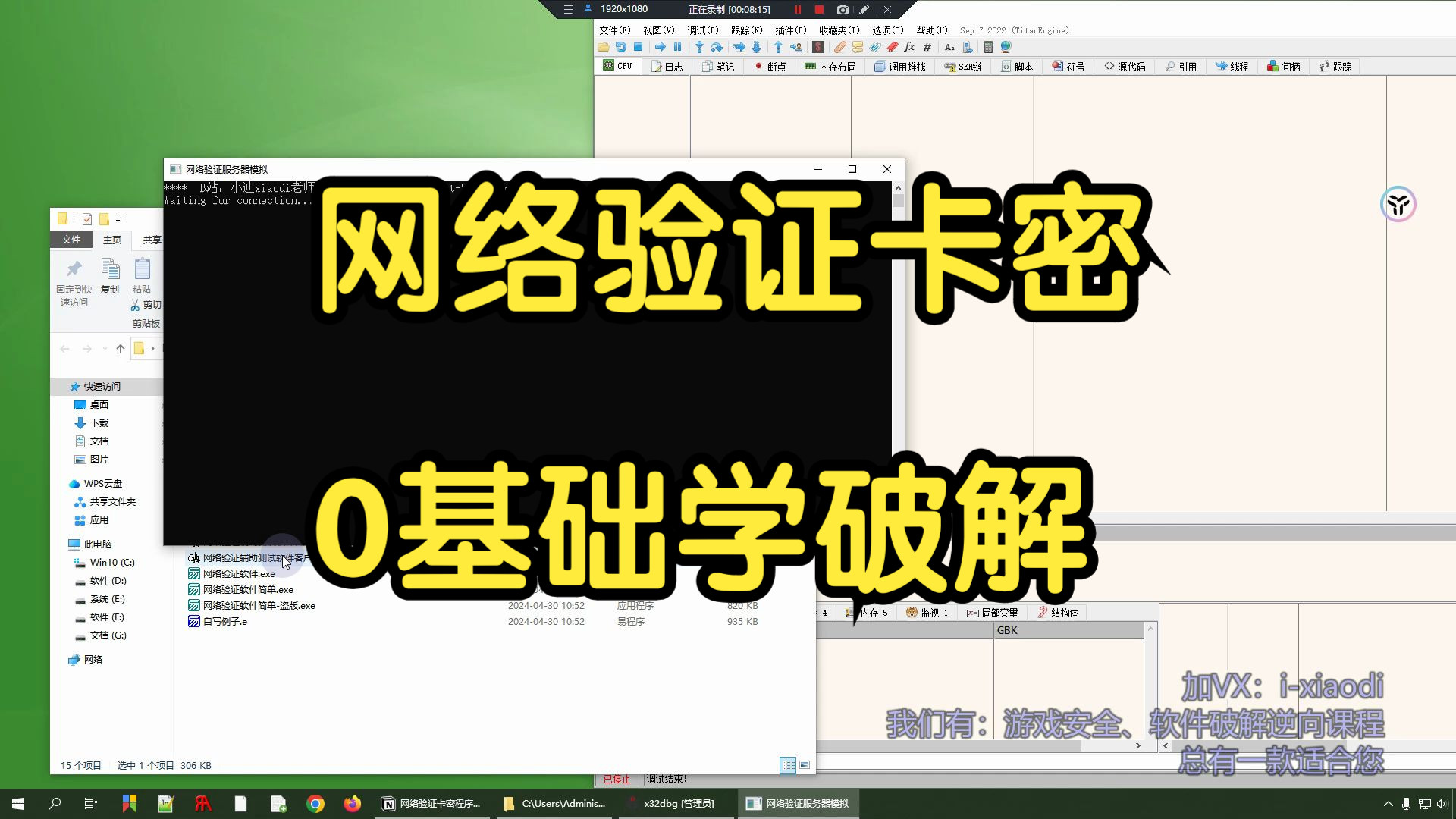Open Firefox from the taskbar
1456x819 pixels.
(x=352, y=804)
